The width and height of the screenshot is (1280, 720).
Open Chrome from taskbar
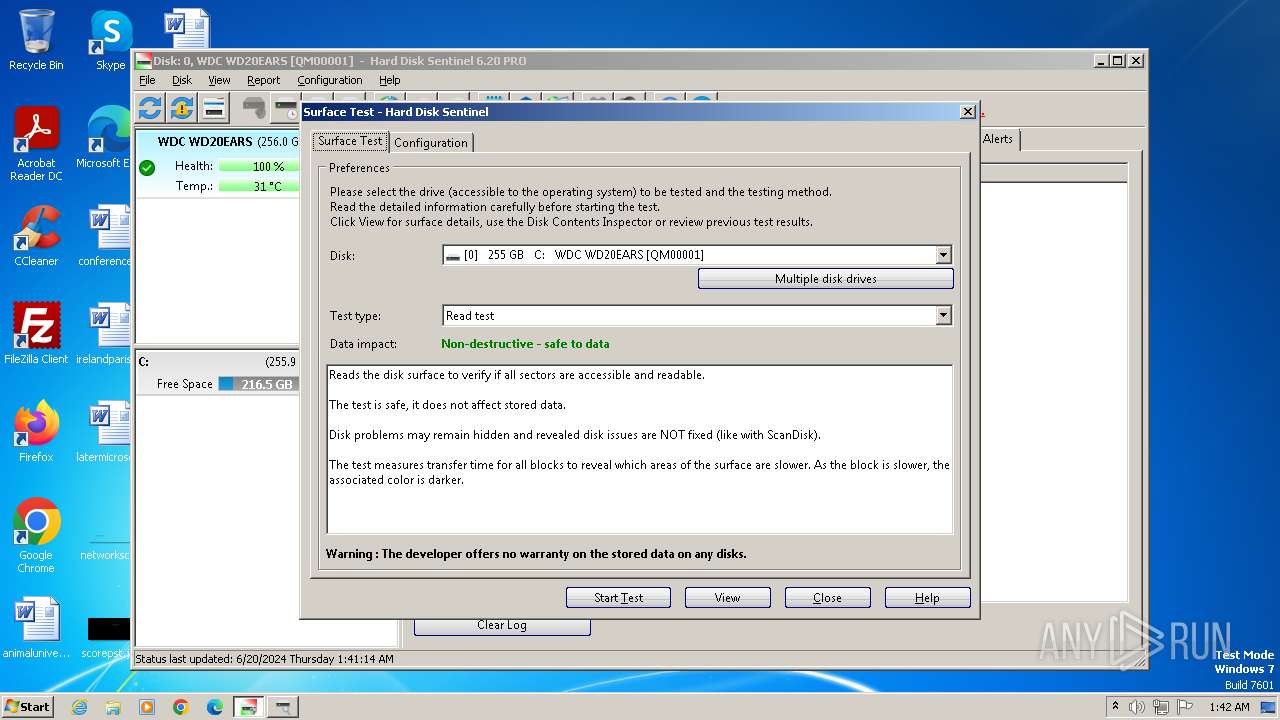181,707
